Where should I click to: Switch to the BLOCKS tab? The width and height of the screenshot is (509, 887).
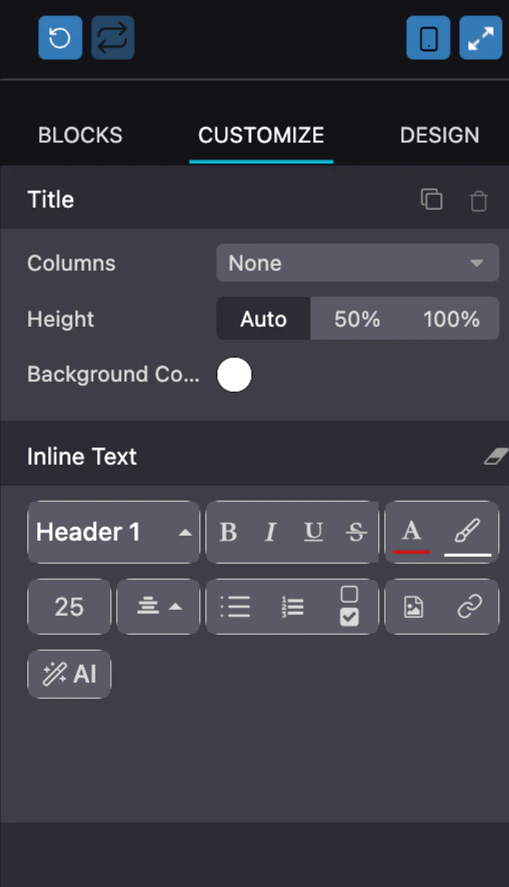click(x=80, y=135)
